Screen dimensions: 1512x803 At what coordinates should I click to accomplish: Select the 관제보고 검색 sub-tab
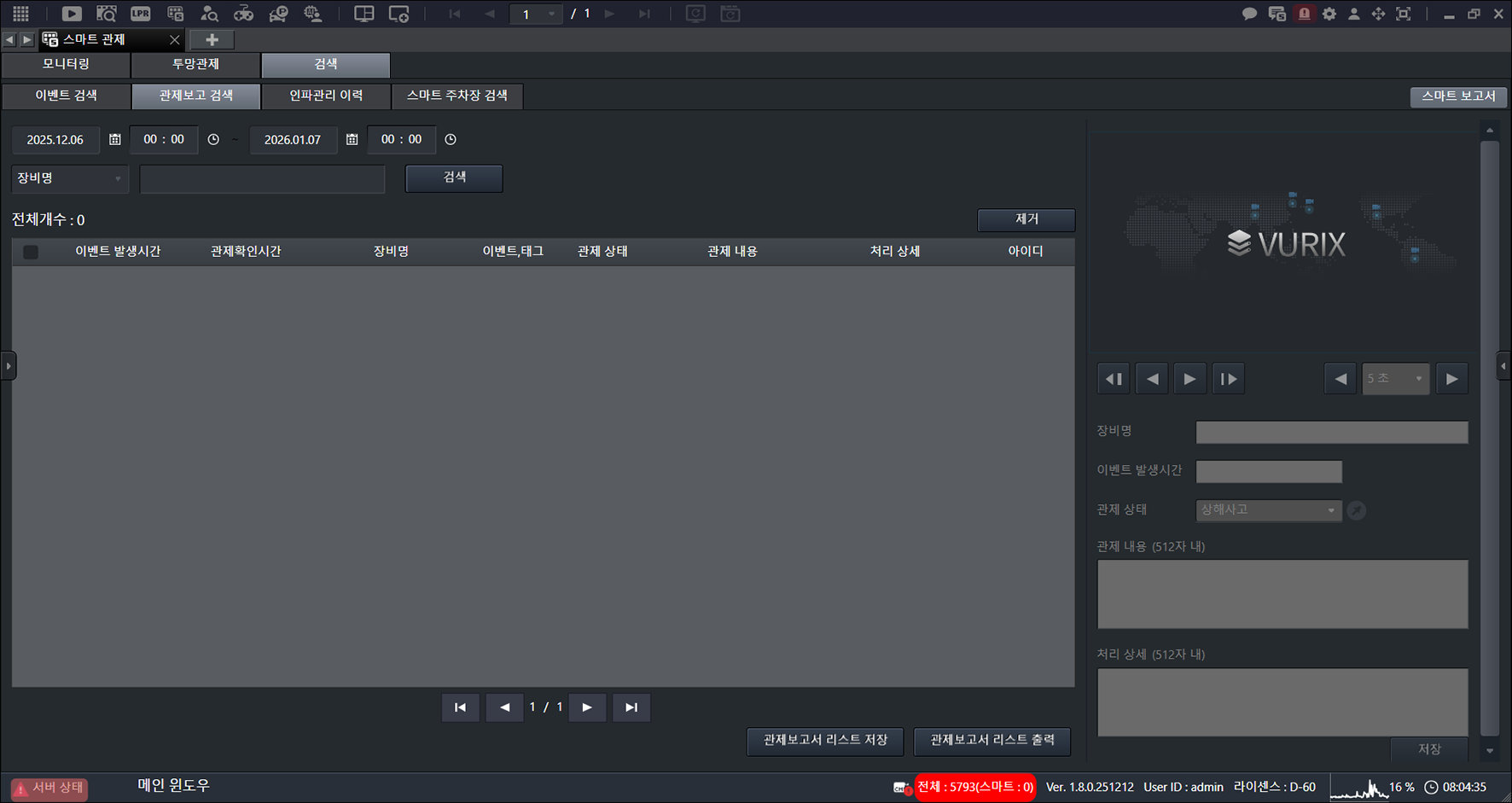[195, 96]
